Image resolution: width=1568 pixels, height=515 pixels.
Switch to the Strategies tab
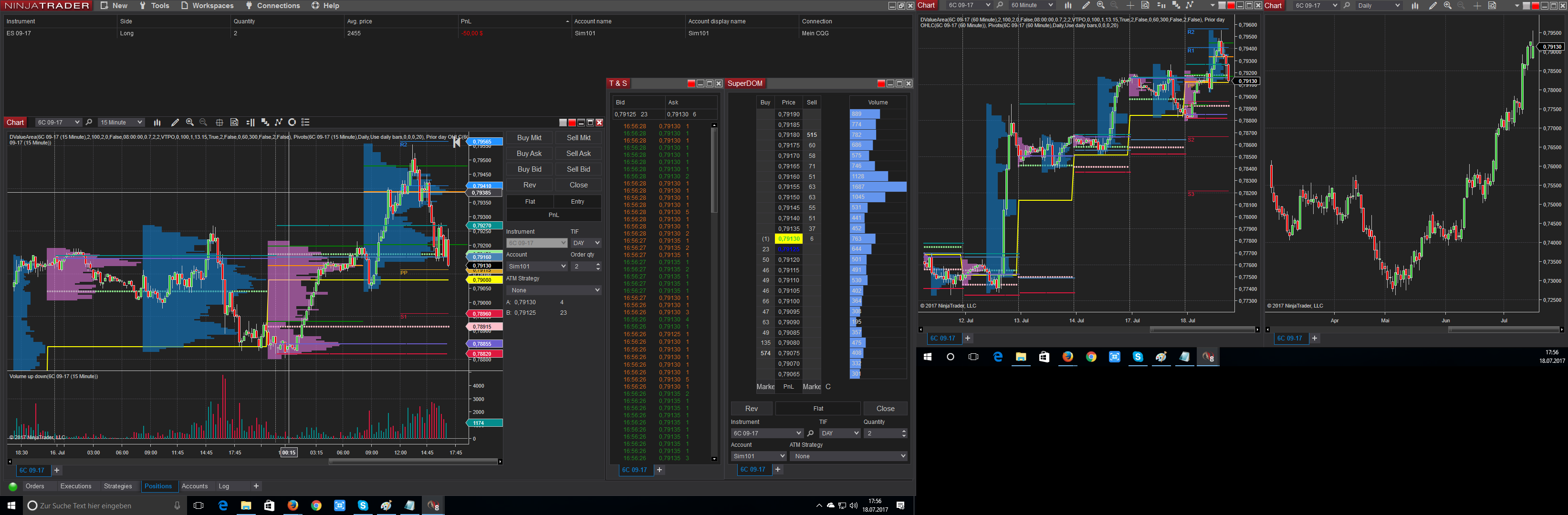tap(117, 486)
